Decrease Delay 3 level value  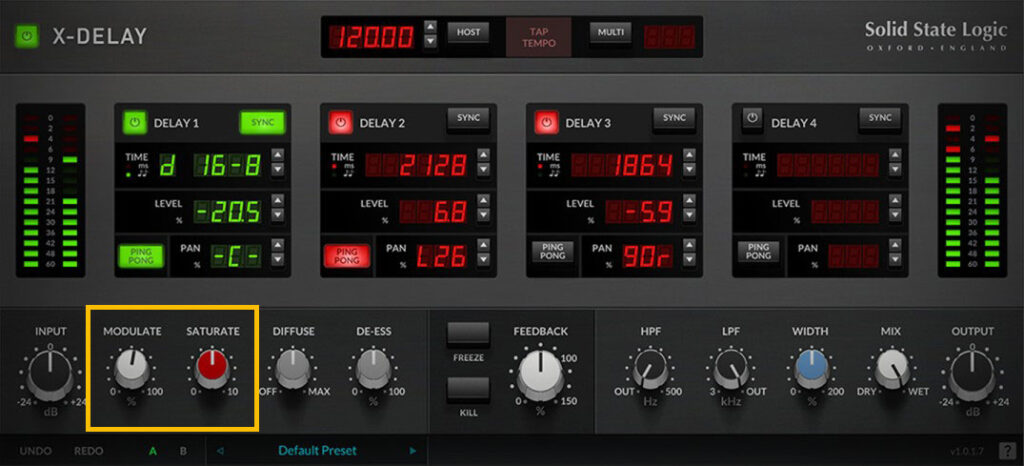689,214
